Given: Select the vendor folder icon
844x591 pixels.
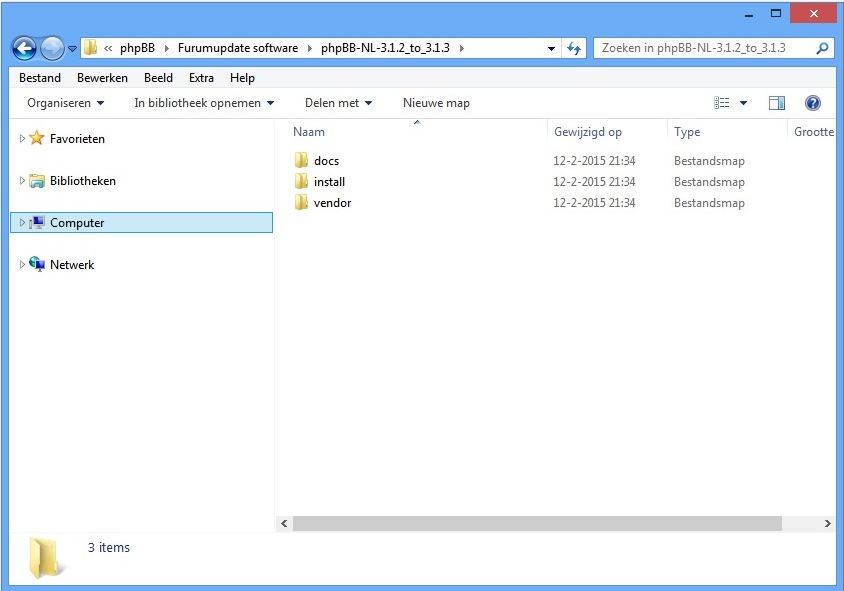Looking at the screenshot, I should pyautogui.click(x=301, y=202).
